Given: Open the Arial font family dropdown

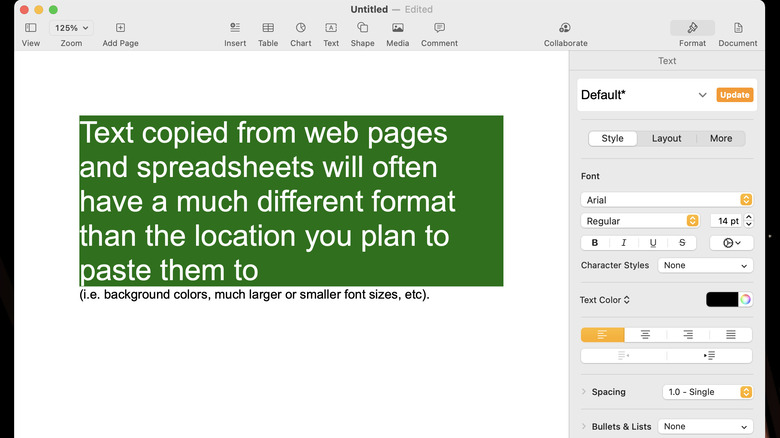Looking at the screenshot, I should (x=666, y=200).
